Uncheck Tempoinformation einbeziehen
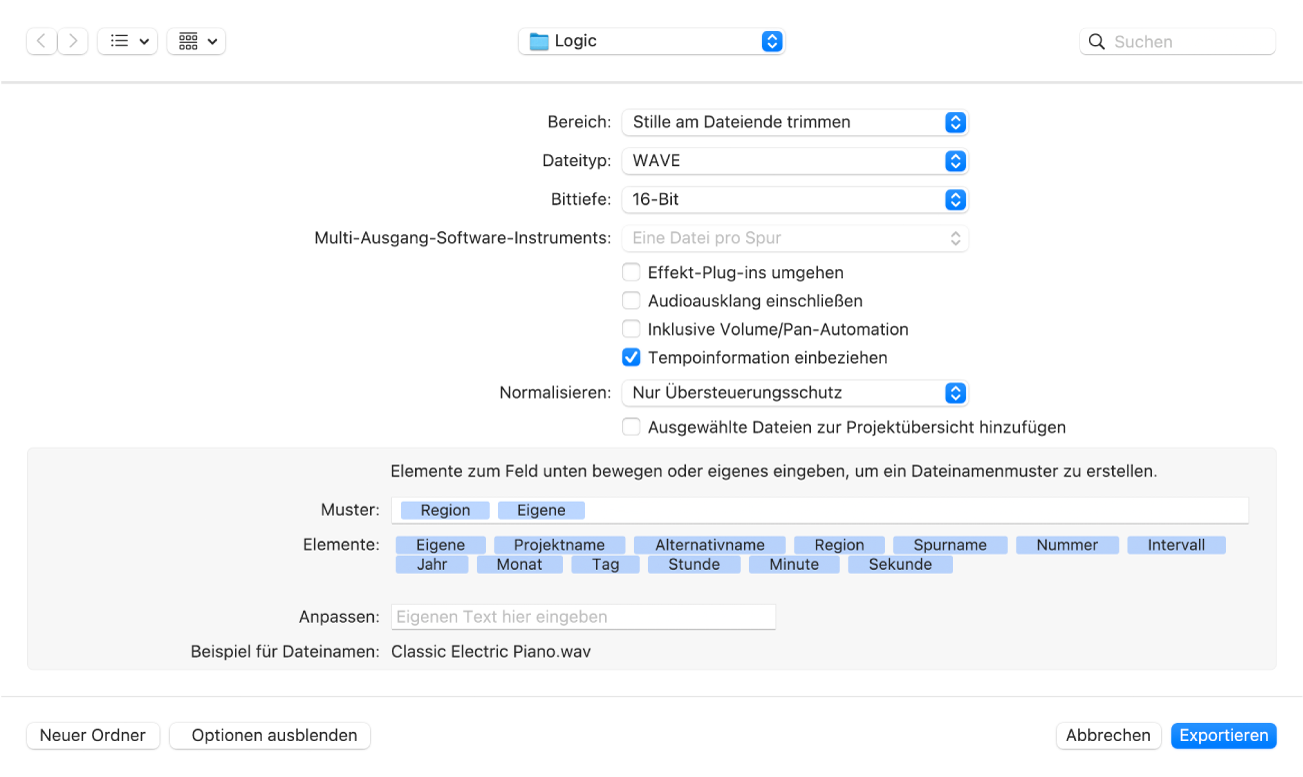The image size is (1303, 777). click(631, 357)
